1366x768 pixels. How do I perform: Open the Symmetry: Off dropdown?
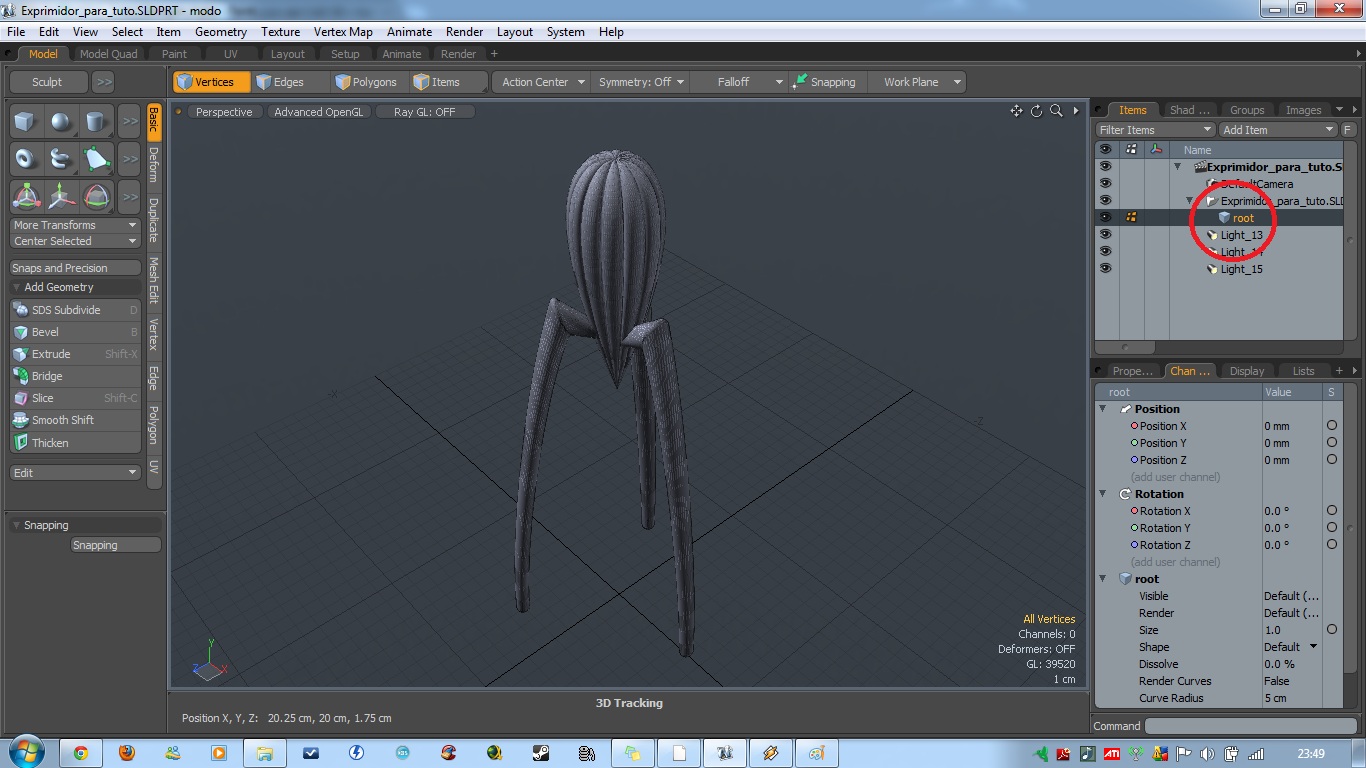(x=641, y=82)
